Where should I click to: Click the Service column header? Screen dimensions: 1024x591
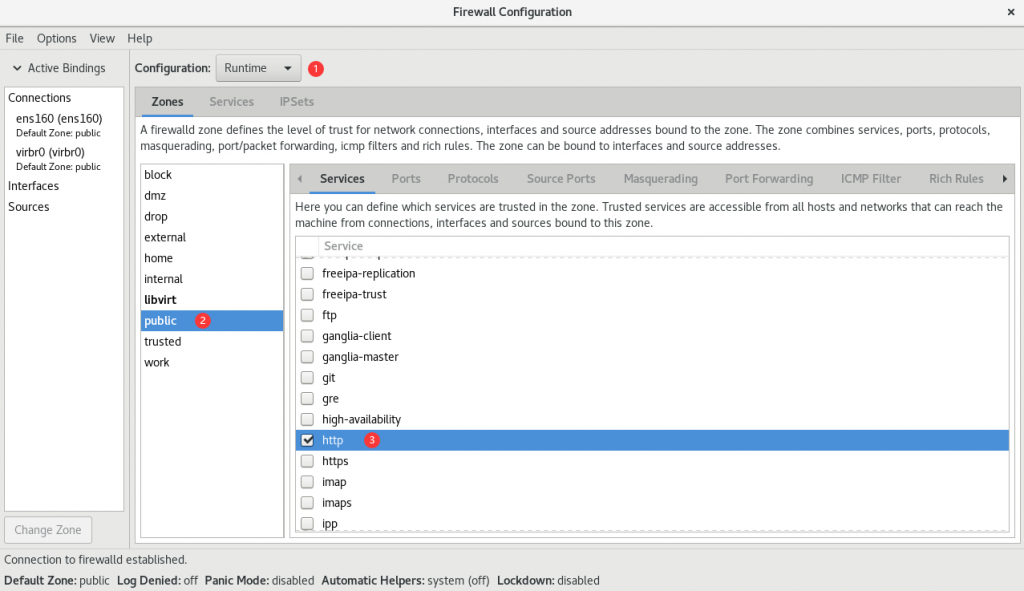(343, 246)
